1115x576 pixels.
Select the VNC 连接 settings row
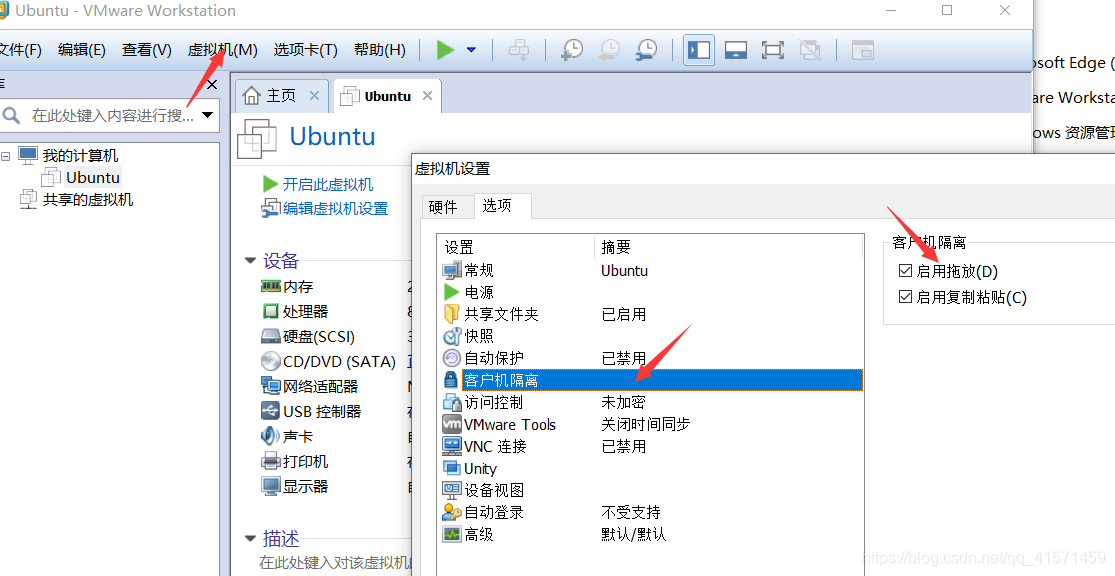coord(651,446)
